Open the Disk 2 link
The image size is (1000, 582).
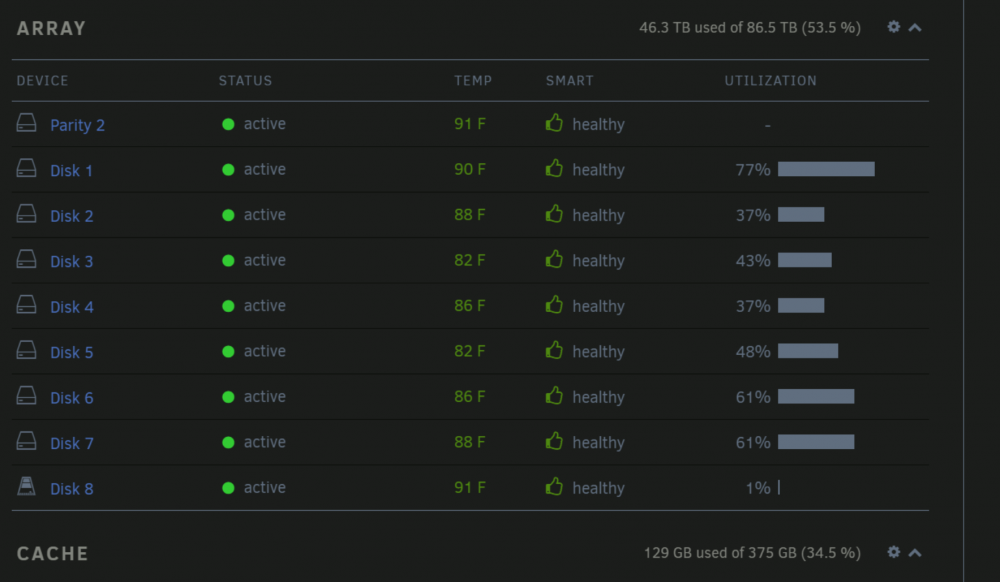pyautogui.click(x=71, y=216)
